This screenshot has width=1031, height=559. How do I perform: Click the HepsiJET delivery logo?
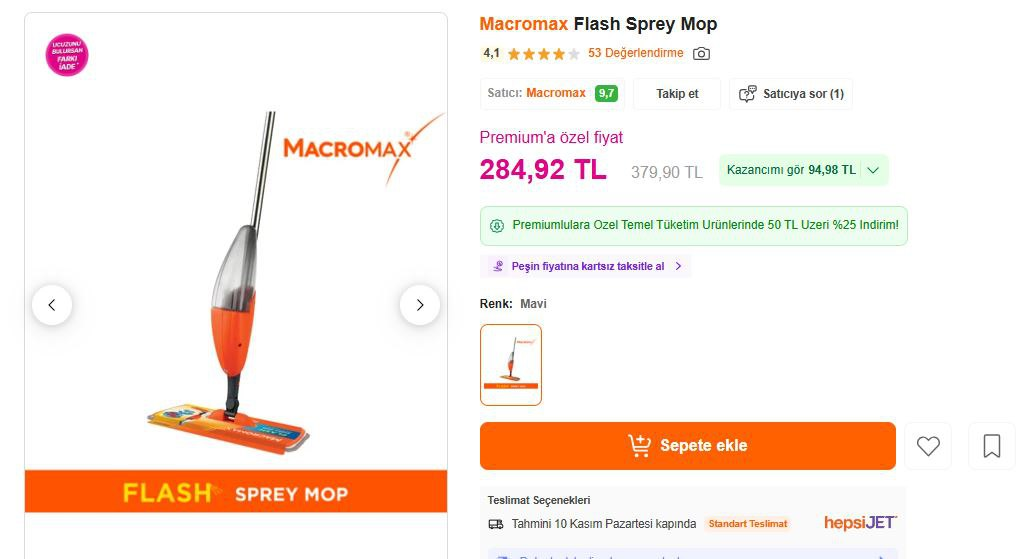coord(860,523)
